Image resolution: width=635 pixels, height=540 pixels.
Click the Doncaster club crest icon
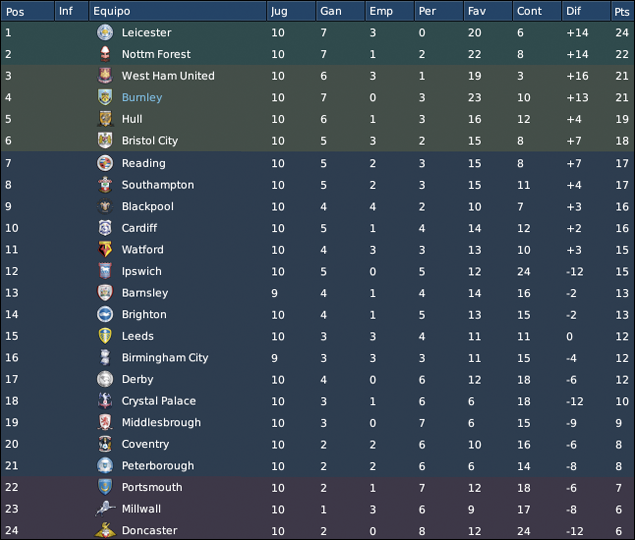pyautogui.click(x=105, y=530)
